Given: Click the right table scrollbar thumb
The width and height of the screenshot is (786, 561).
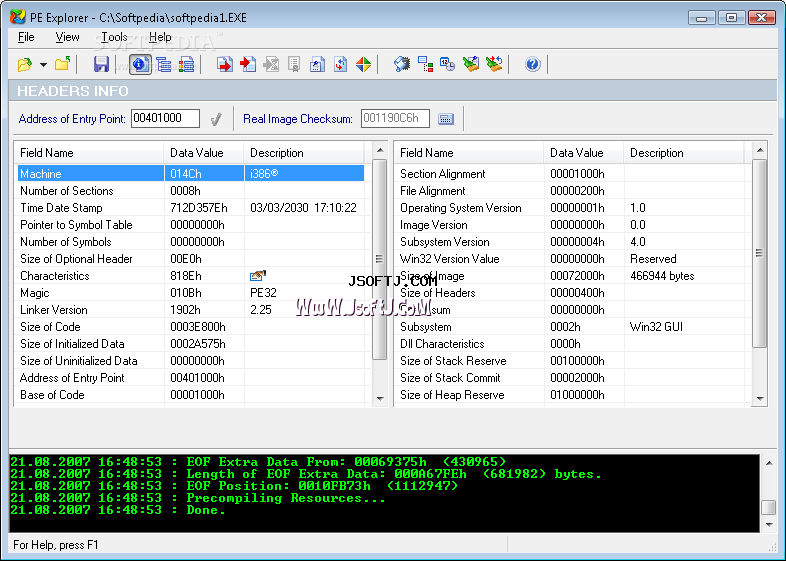Looking at the screenshot, I should click(x=760, y=253).
